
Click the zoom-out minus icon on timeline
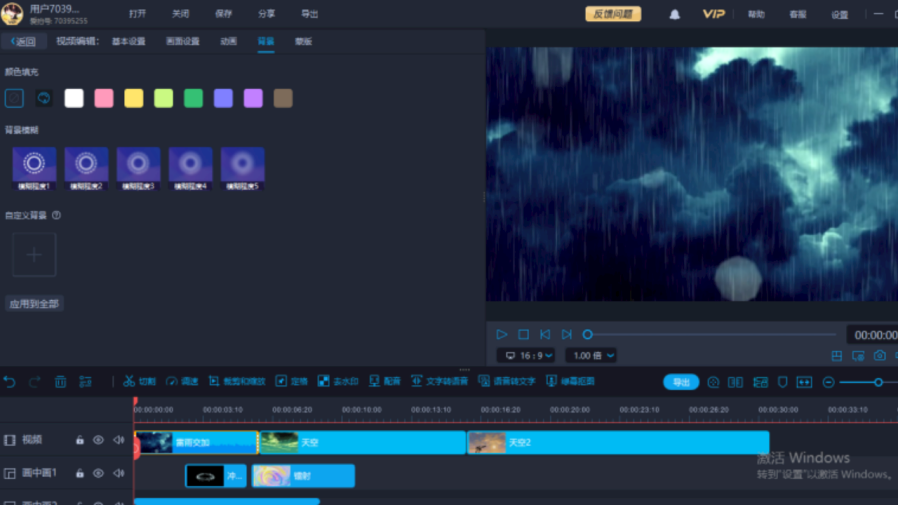click(828, 382)
